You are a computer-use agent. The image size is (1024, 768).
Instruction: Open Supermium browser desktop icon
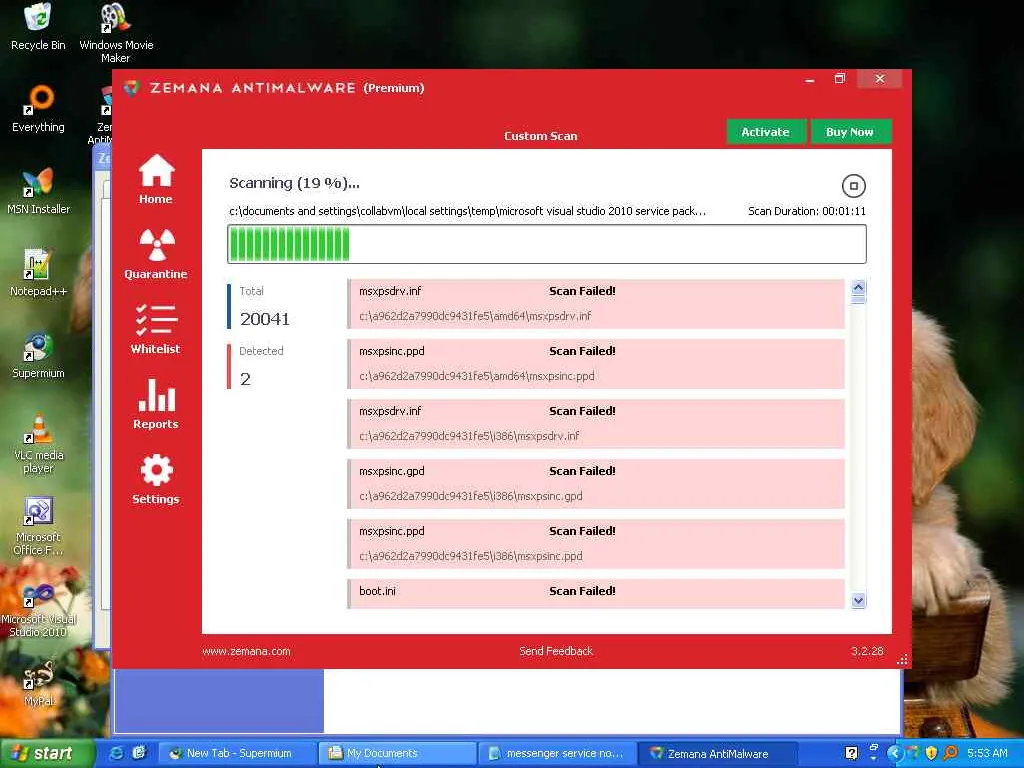(38, 356)
